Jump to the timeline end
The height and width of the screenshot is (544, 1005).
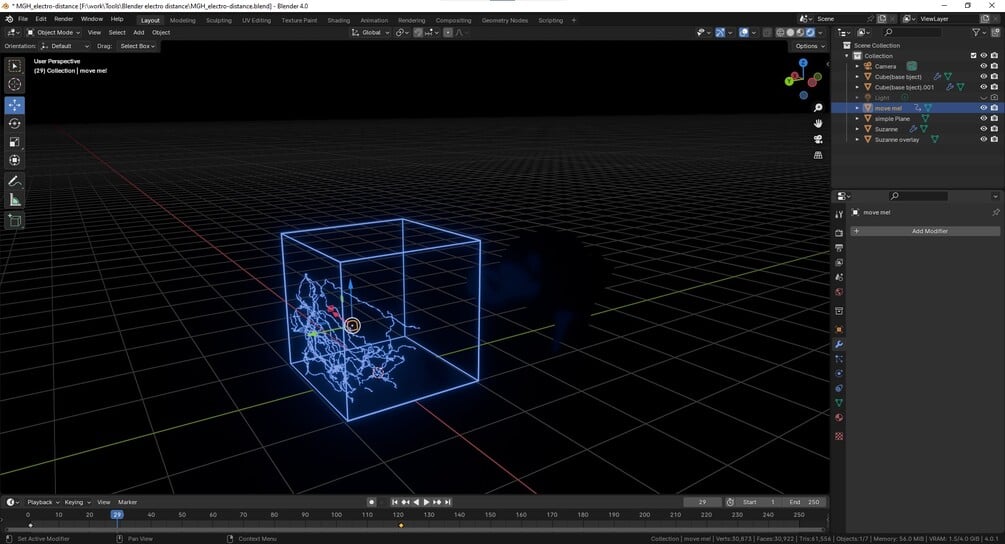(x=448, y=502)
